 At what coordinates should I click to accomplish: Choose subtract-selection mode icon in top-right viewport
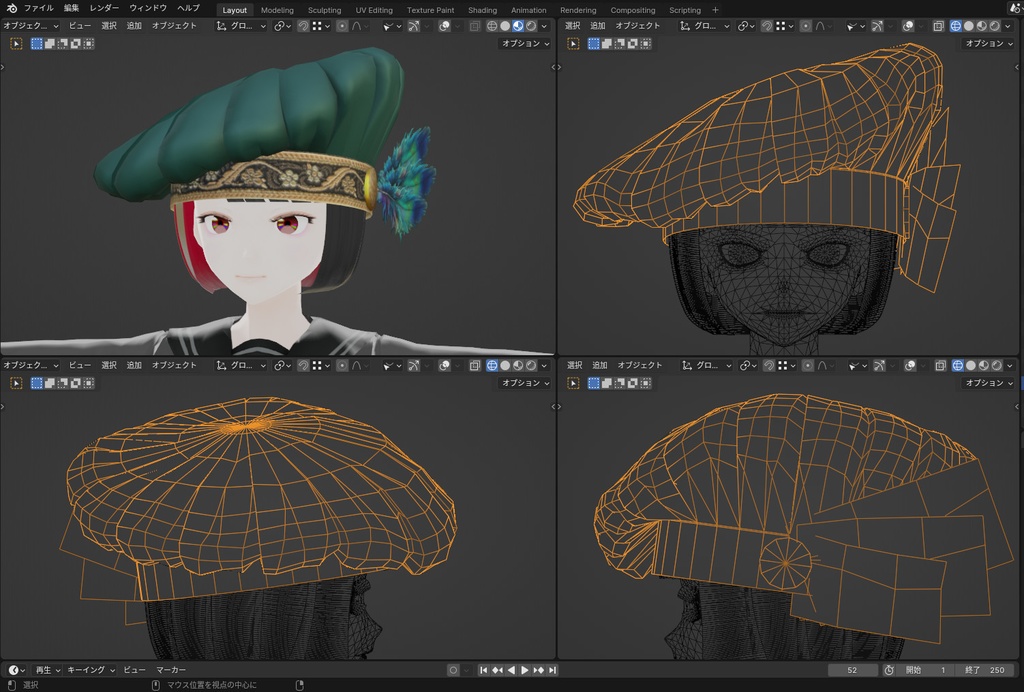pyautogui.click(x=620, y=44)
